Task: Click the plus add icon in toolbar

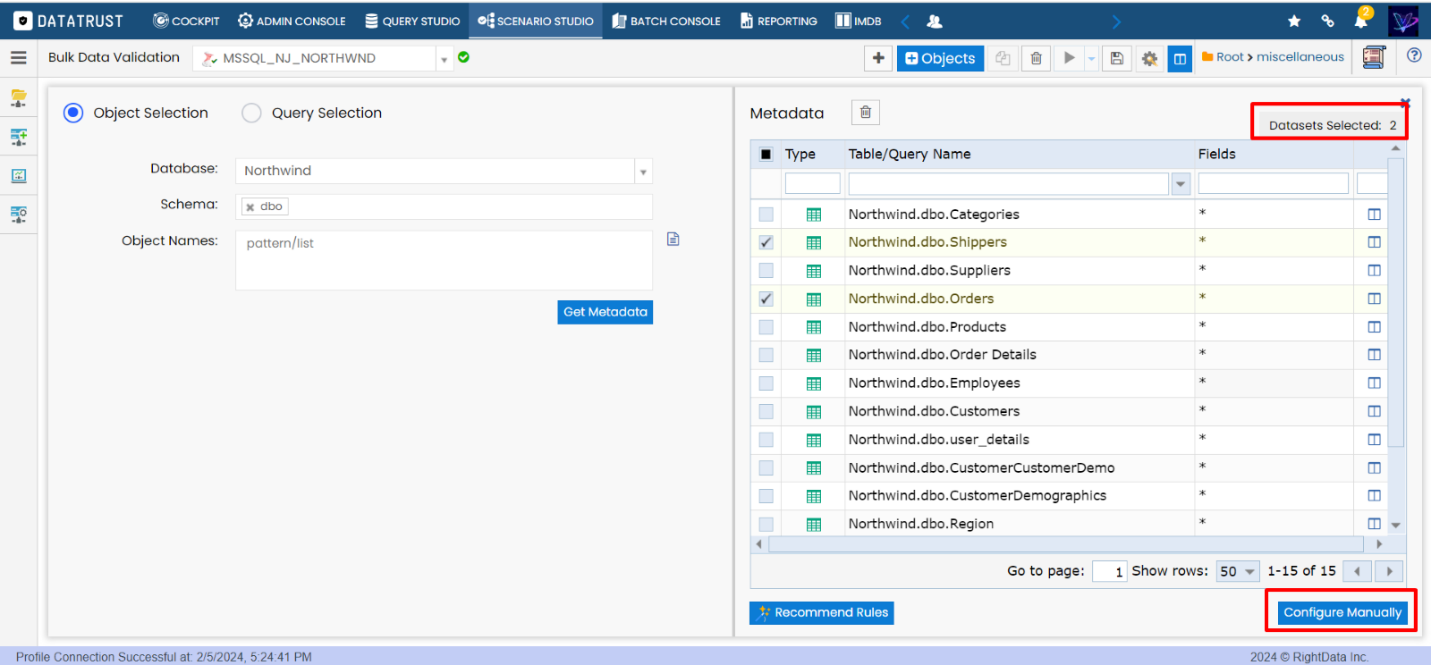Action: (x=878, y=58)
